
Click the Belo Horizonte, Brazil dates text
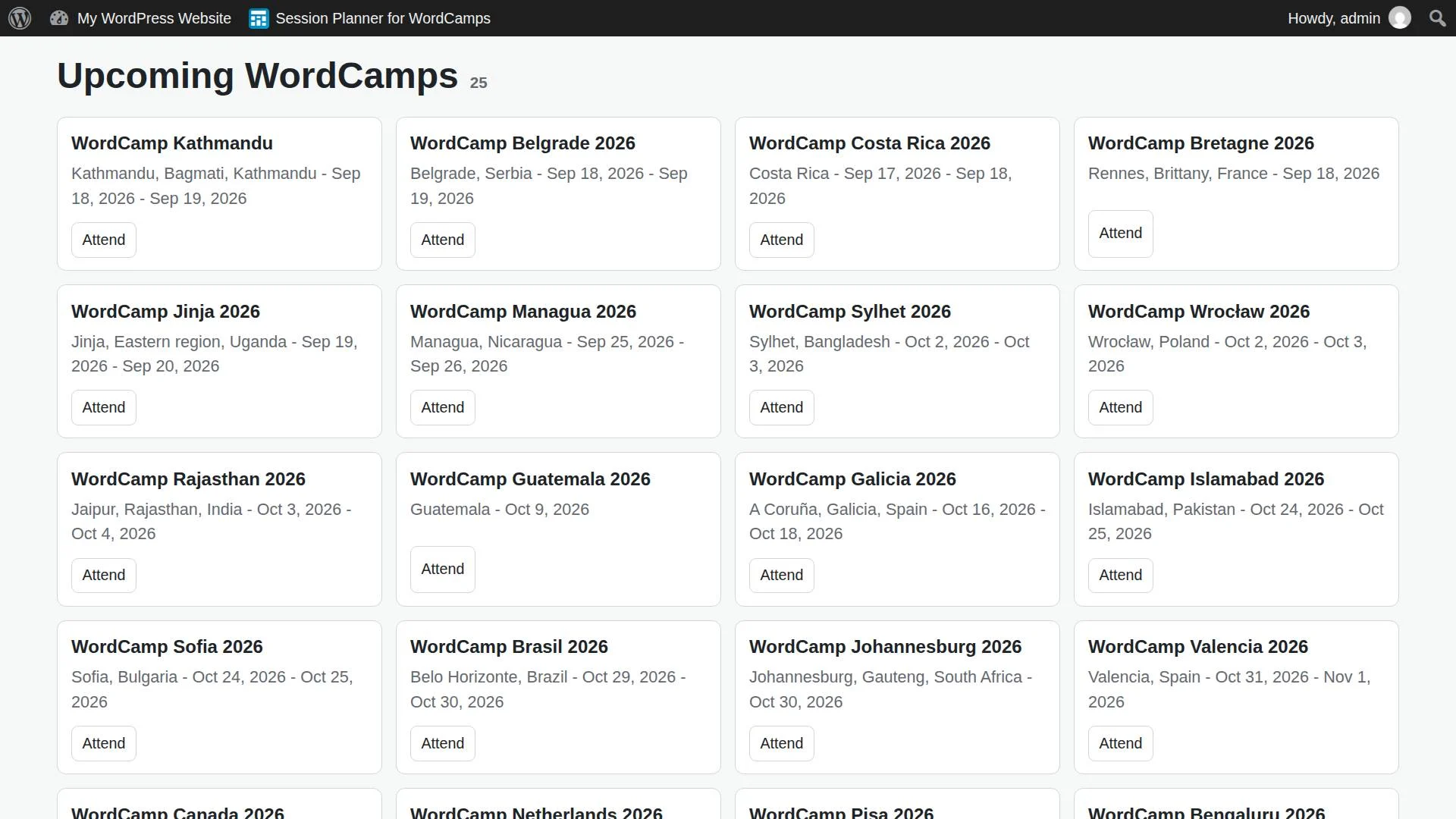548,689
